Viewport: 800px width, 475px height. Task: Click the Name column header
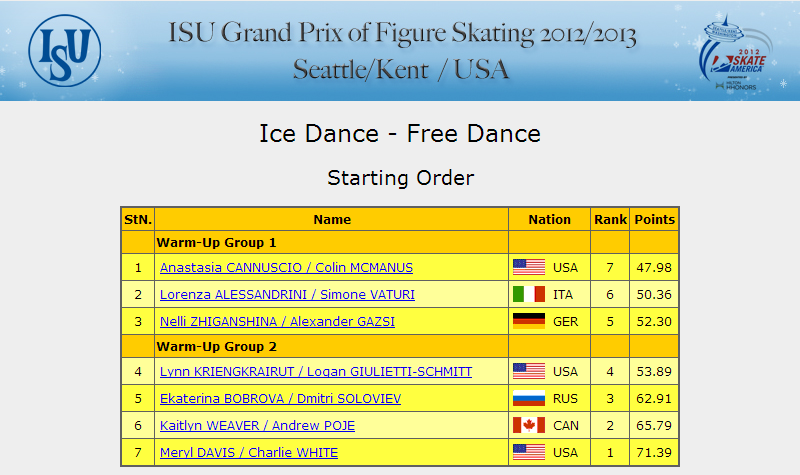[332, 219]
